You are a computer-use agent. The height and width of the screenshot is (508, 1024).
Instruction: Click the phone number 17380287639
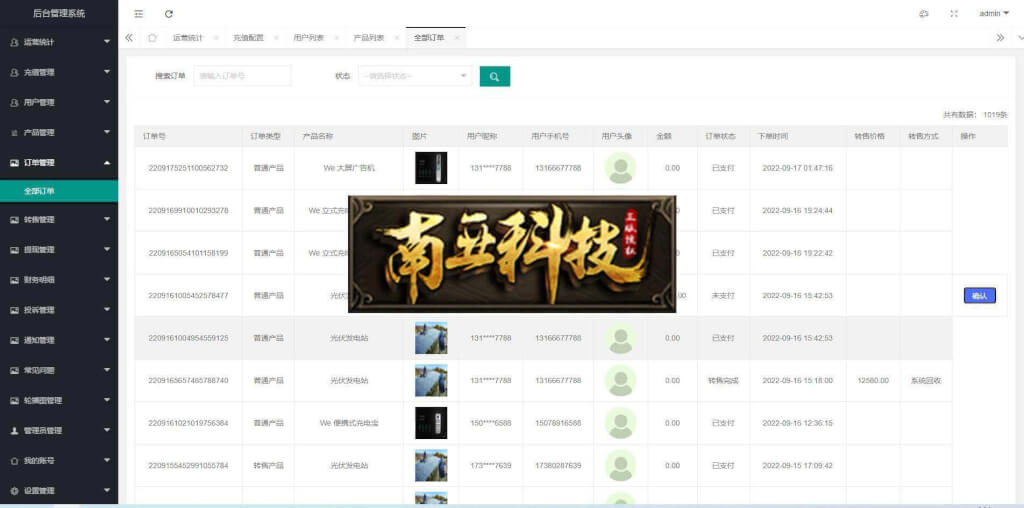[558, 466]
